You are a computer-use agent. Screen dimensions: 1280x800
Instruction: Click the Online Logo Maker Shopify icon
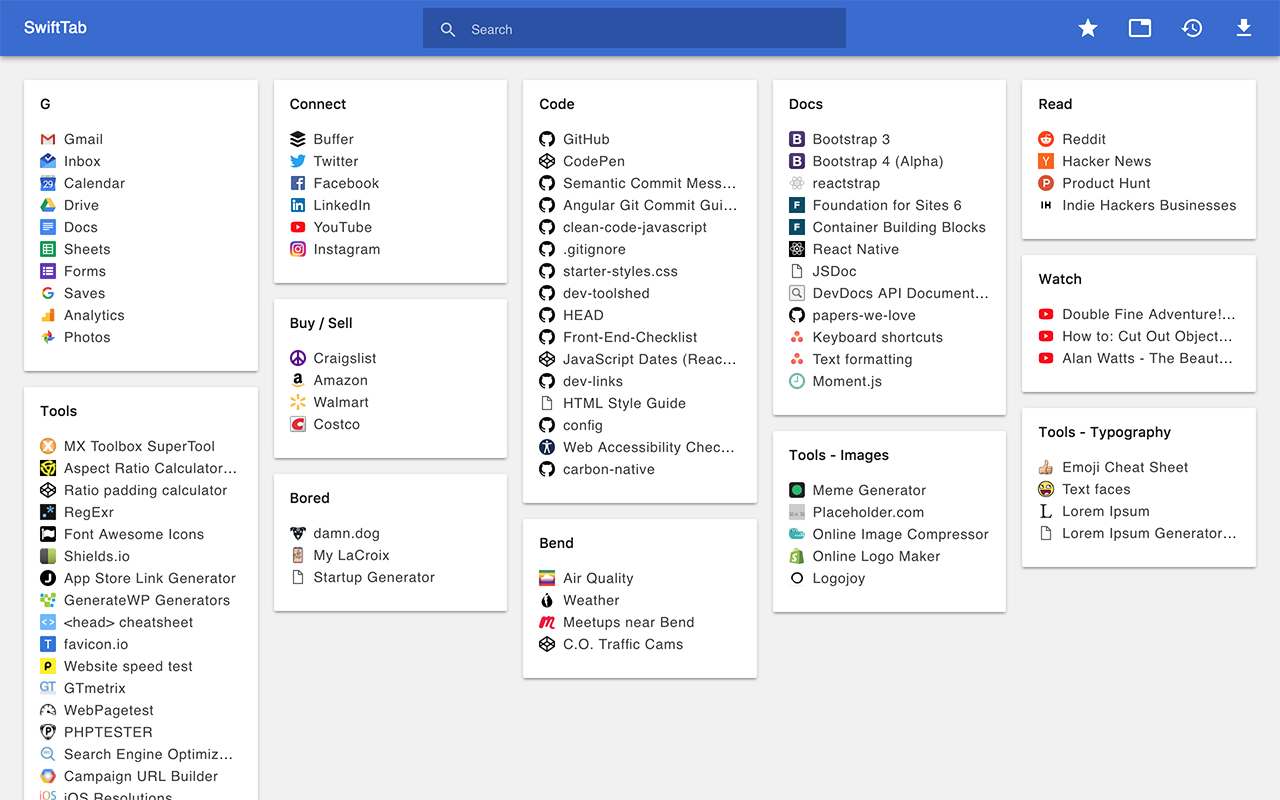pos(797,556)
